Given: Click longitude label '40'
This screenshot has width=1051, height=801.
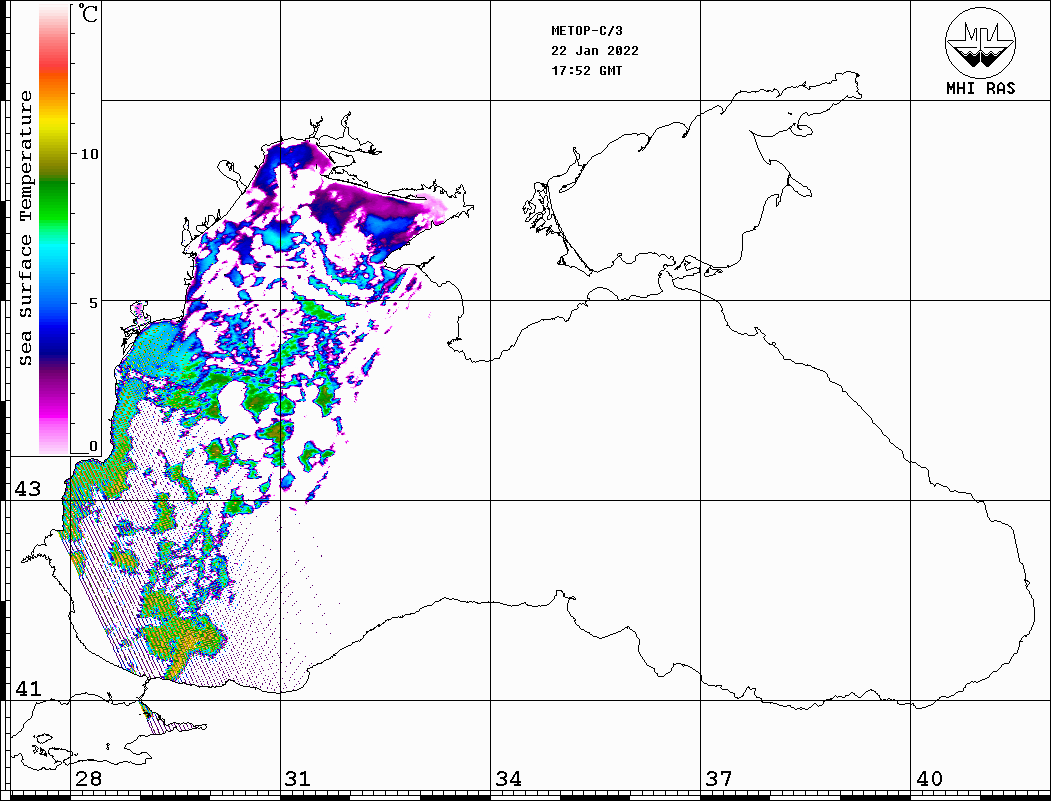Looking at the screenshot, I should (x=929, y=779).
